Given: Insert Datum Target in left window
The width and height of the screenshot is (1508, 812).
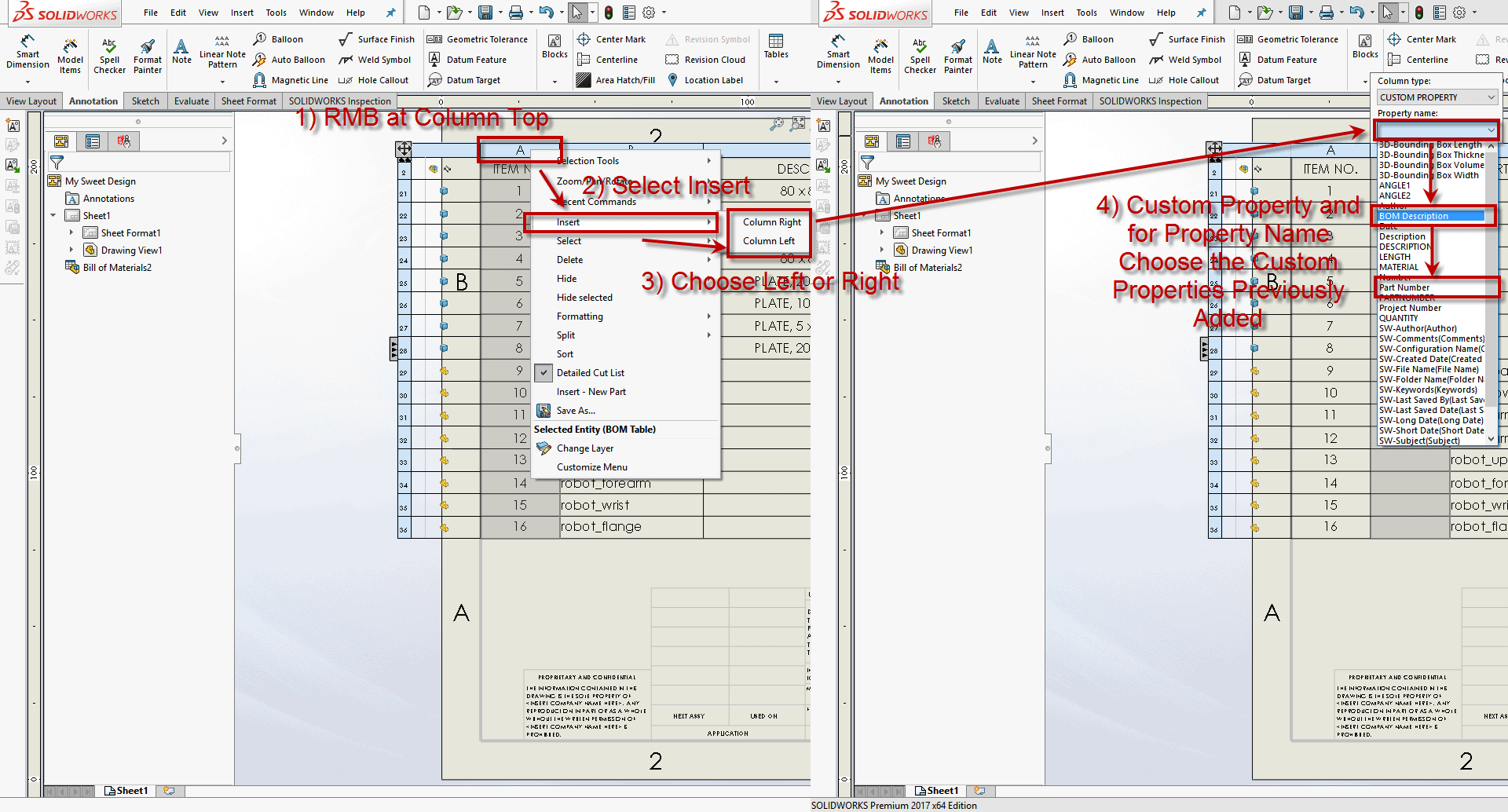Looking at the screenshot, I should 464,80.
